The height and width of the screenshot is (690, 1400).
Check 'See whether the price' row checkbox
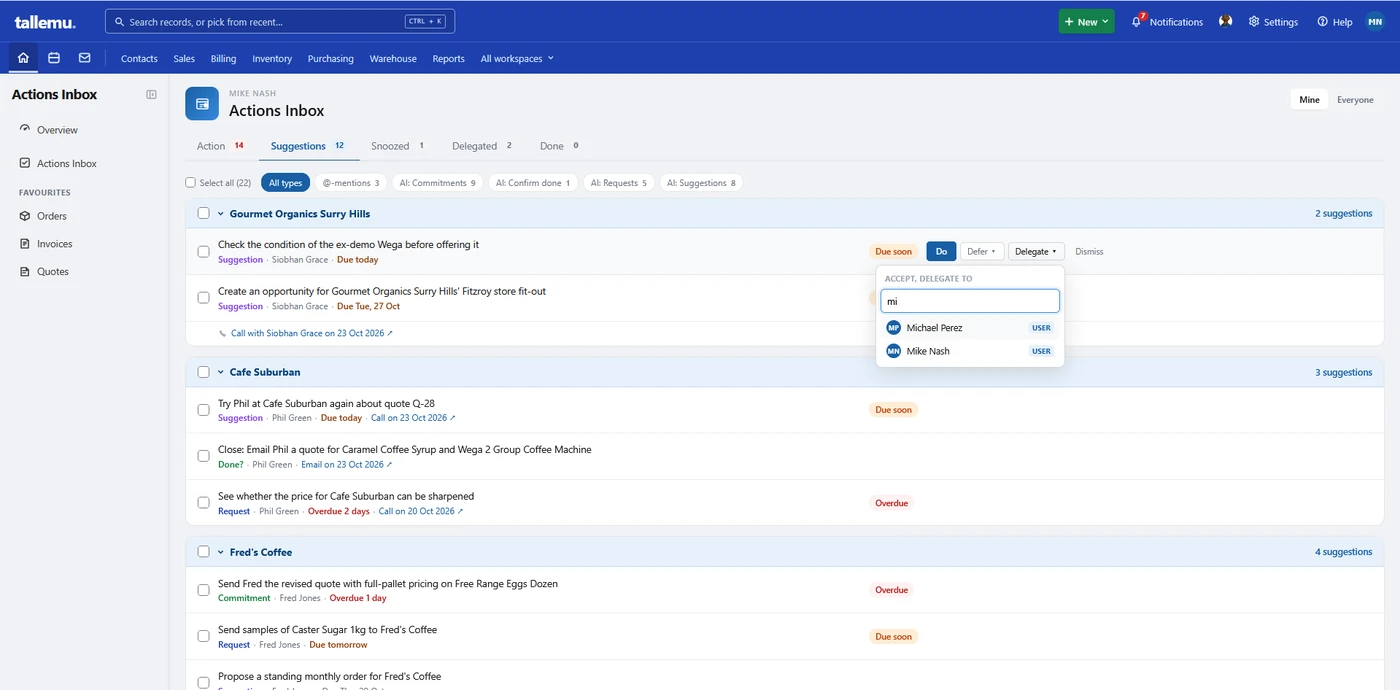204,503
